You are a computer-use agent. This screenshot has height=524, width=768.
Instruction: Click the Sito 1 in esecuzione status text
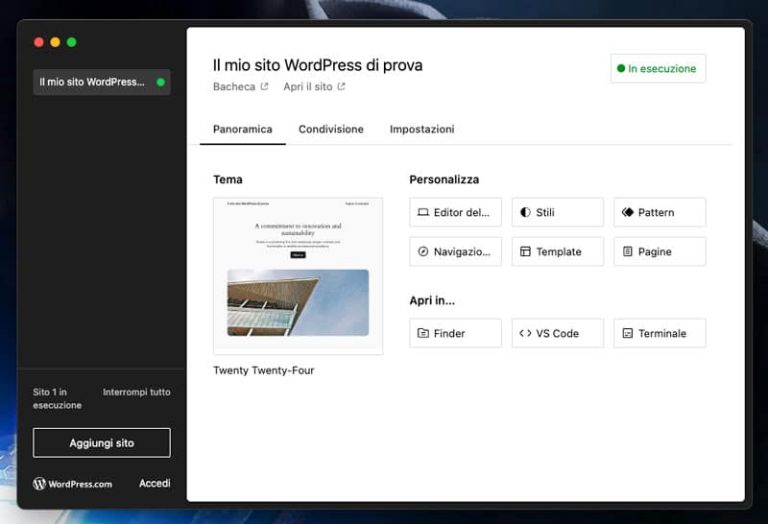[x=57, y=399]
